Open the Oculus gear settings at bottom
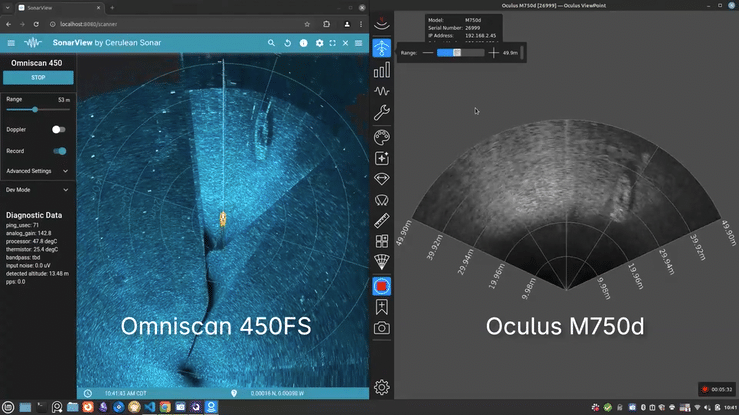The width and height of the screenshot is (739, 415). [x=381, y=388]
